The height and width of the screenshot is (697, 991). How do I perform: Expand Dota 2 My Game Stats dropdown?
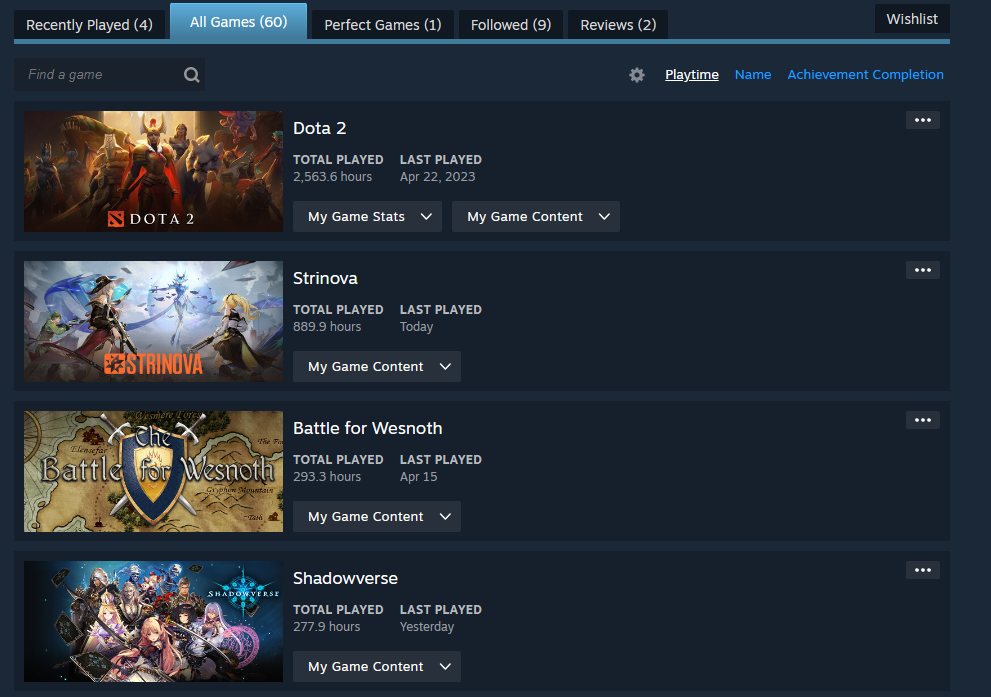[367, 217]
